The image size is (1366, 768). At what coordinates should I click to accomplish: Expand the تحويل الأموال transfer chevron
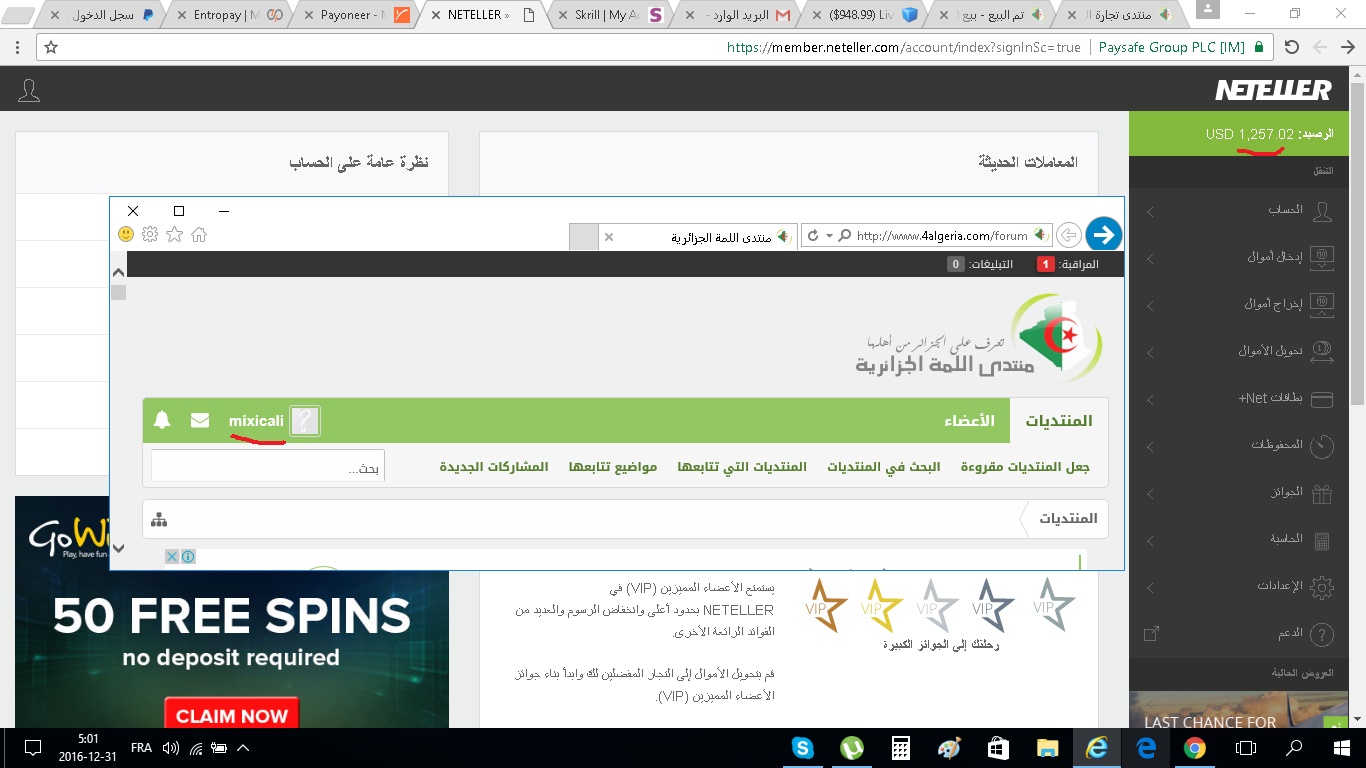tap(1150, 353)
